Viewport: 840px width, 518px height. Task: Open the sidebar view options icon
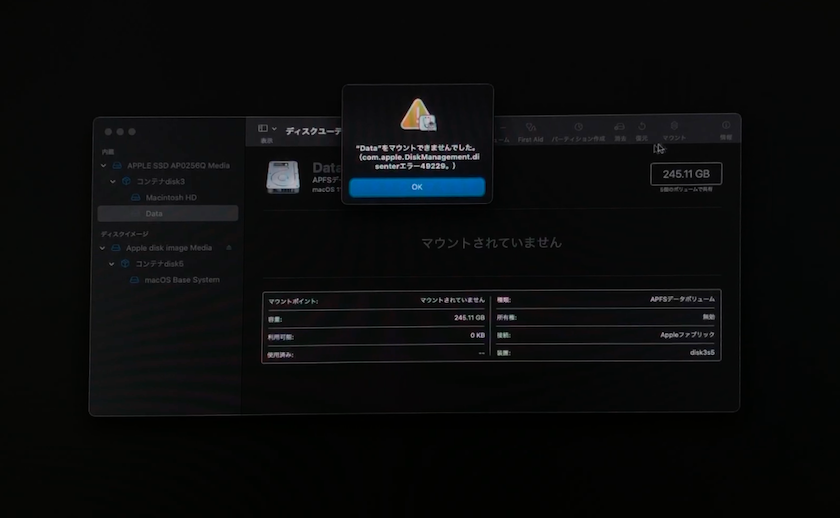point(262,129)
